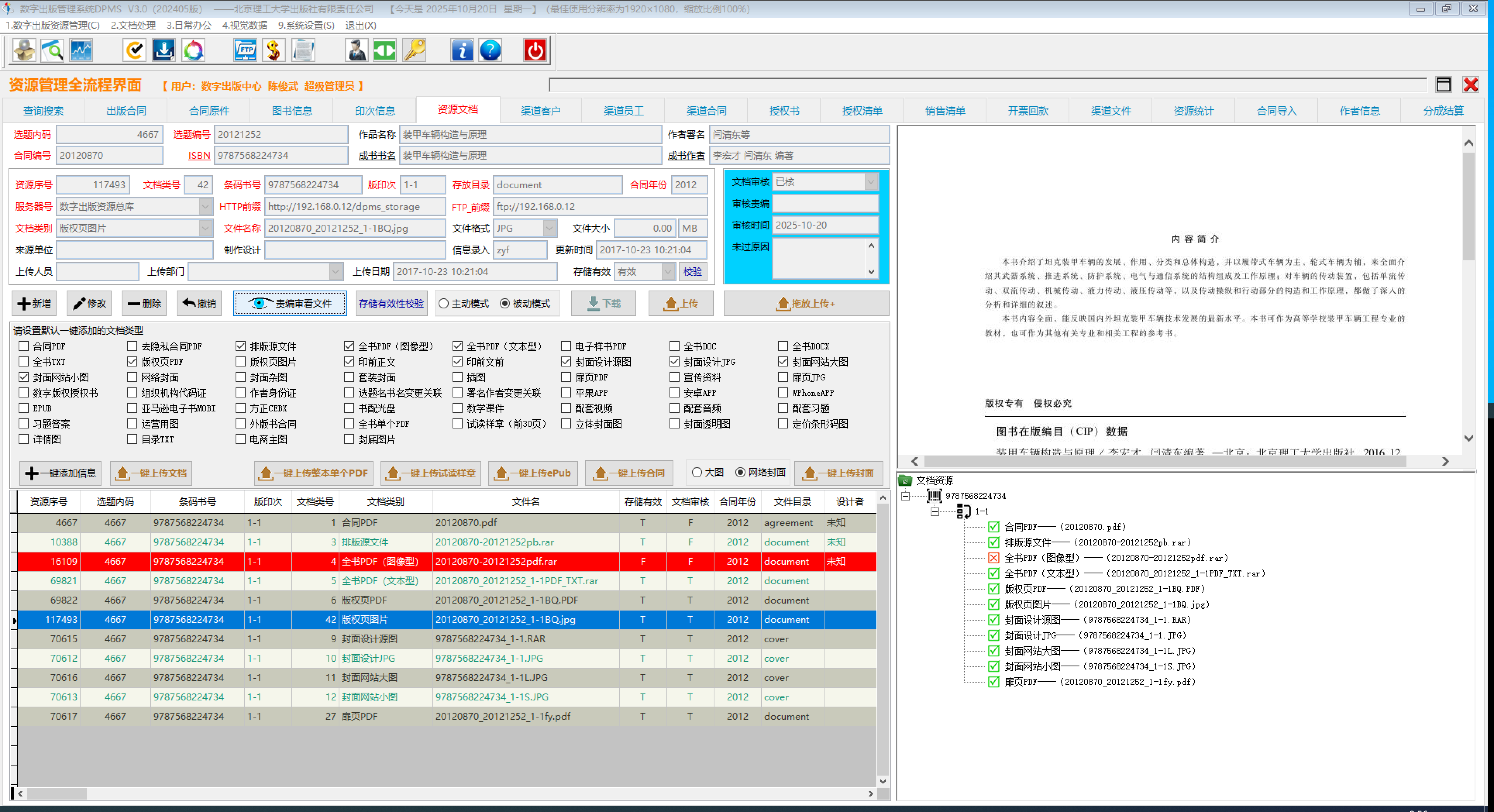Click the FTP folder toolbar icon
The height and width of the screenshot is (812, 1494).
tap(245, 50)
